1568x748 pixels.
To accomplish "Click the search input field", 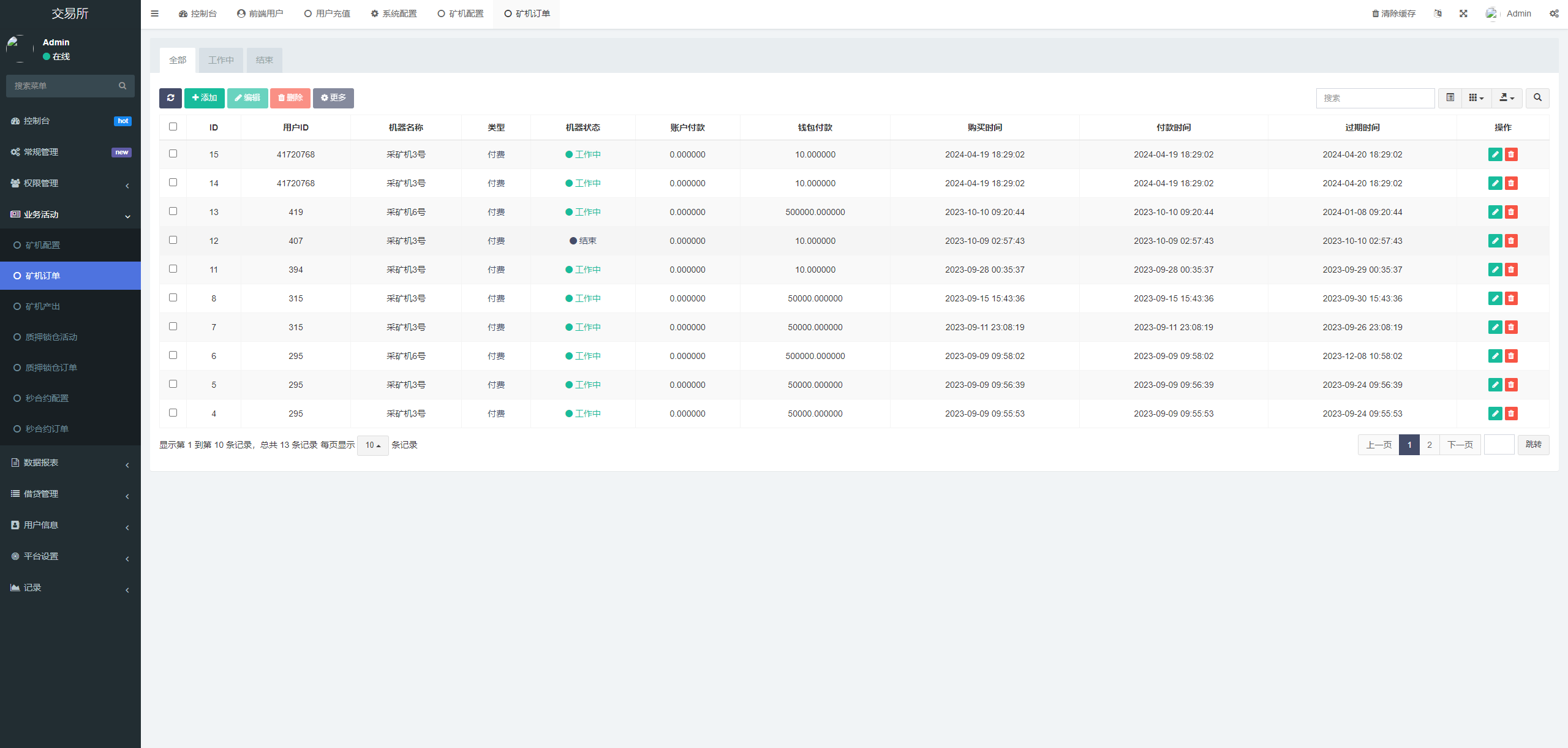I will point(1374,98).
